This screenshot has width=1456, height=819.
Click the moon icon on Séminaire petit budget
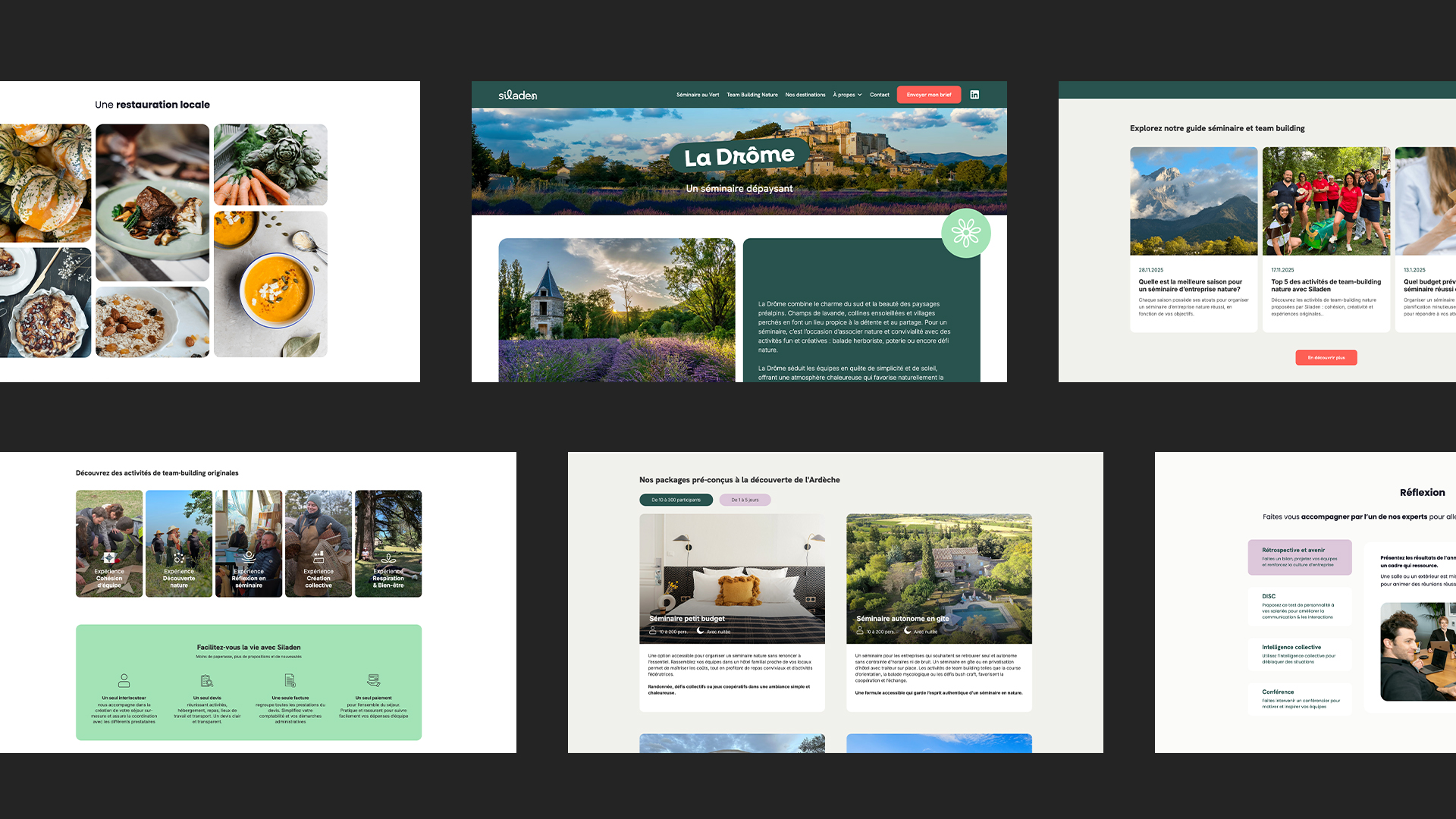pyautogui.click(x=700, y=630)
